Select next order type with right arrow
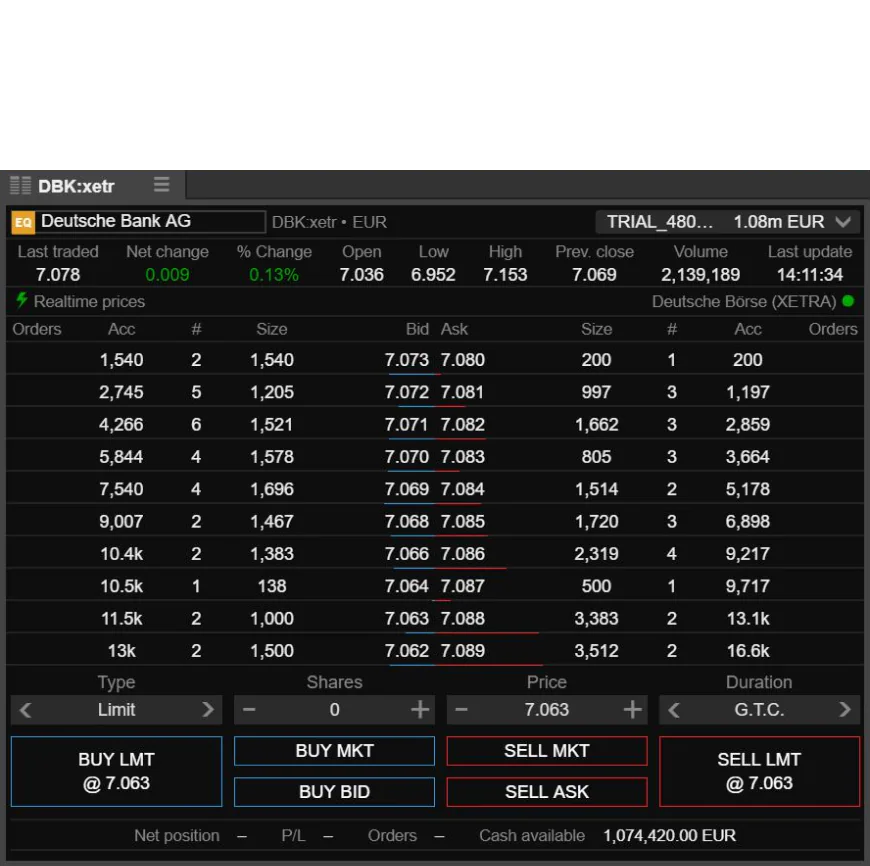The height and width of the screenshot is (866, 870). click(208, 710)
